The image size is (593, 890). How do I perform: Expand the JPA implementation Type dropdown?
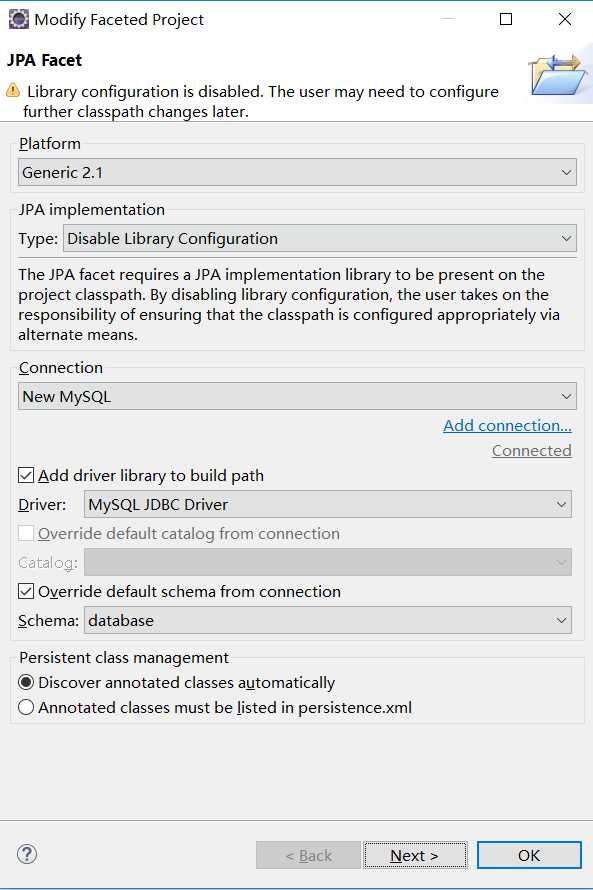319,238
